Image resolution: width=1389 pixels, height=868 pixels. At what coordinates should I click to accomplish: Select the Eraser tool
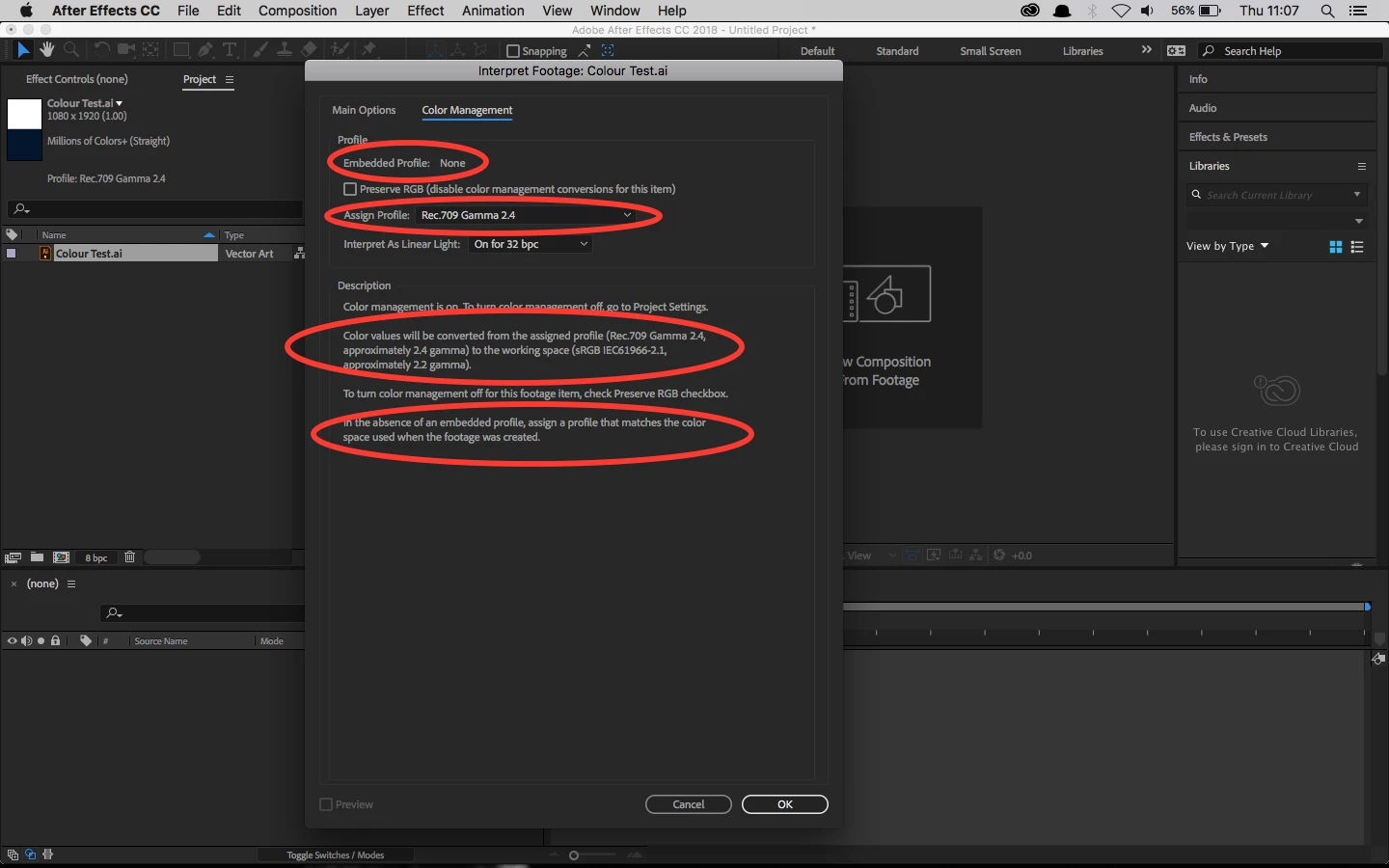click(309, 49)
